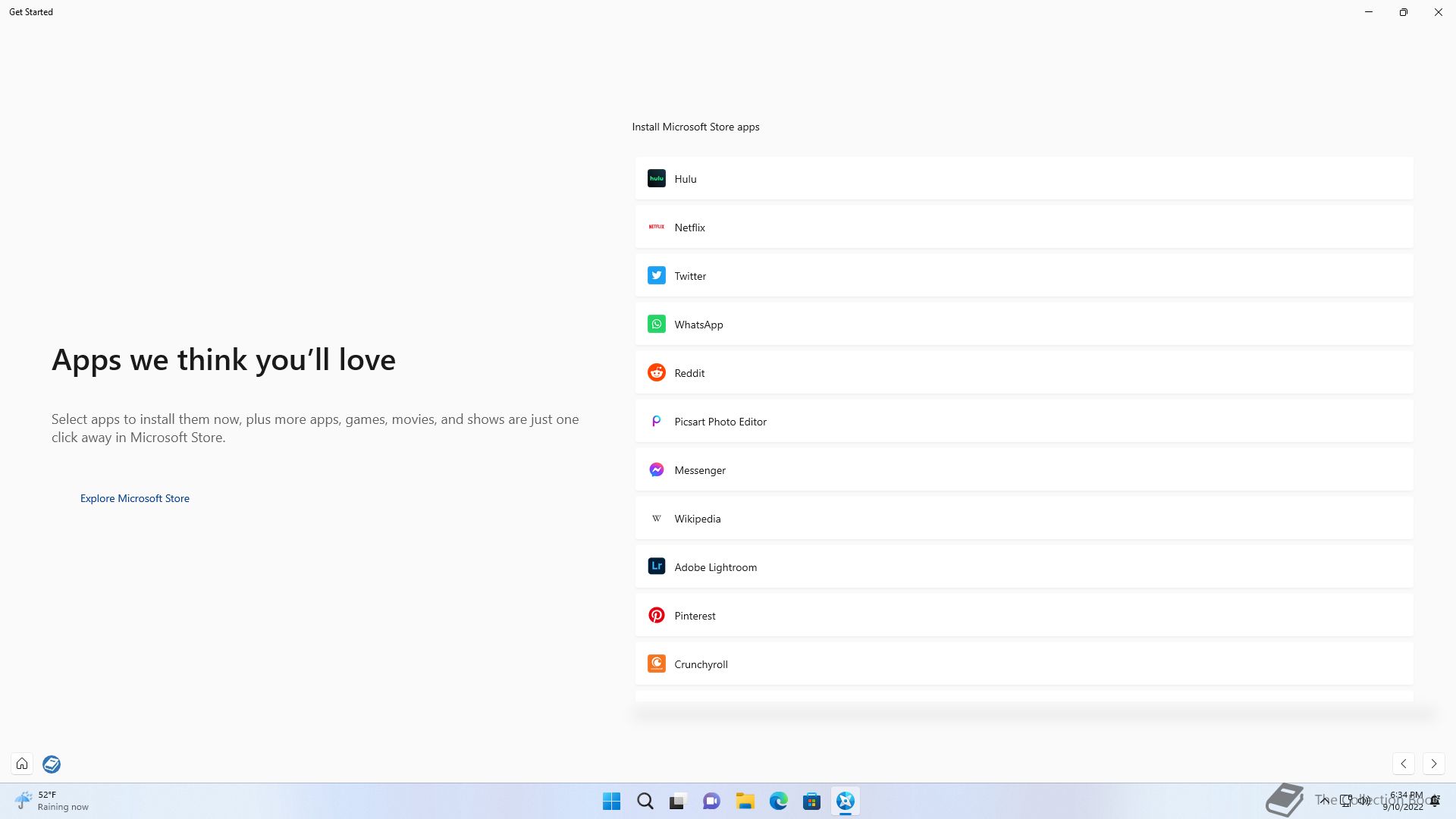The width and height of the screenshot is (1456, 819).
Task: Click the Adobe Lightroom Lr icon
Action: pos(656,566)
